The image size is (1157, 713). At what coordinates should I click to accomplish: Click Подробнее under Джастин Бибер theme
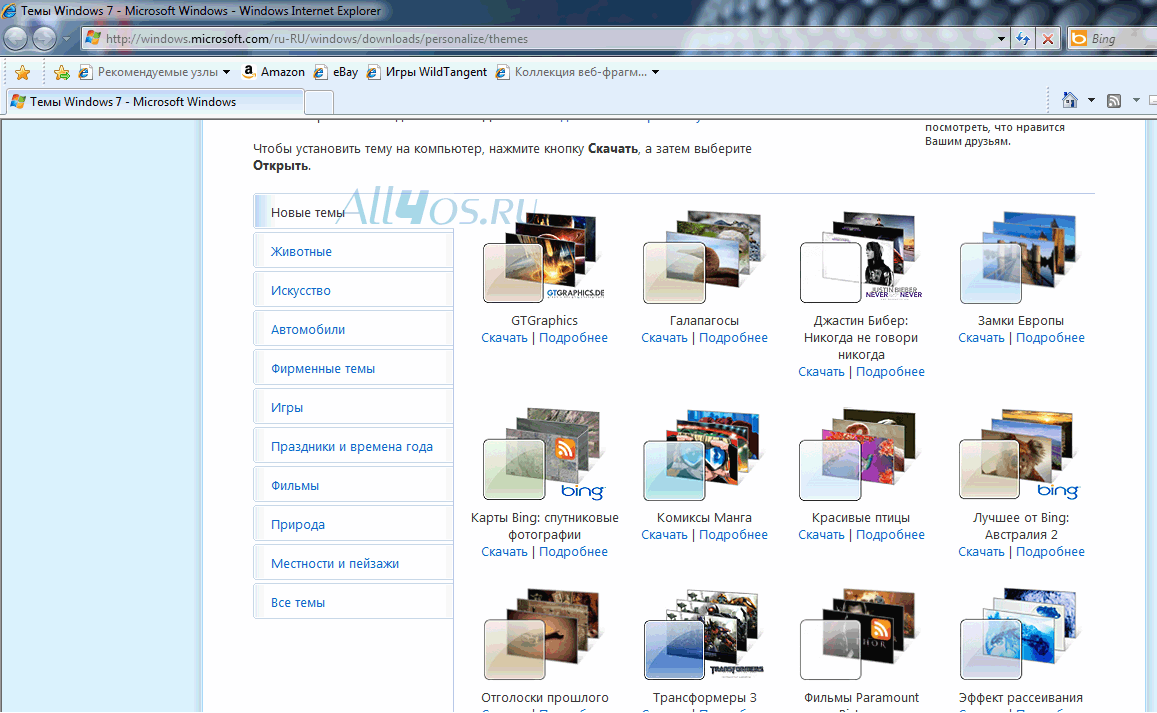[x=891, y=372]
